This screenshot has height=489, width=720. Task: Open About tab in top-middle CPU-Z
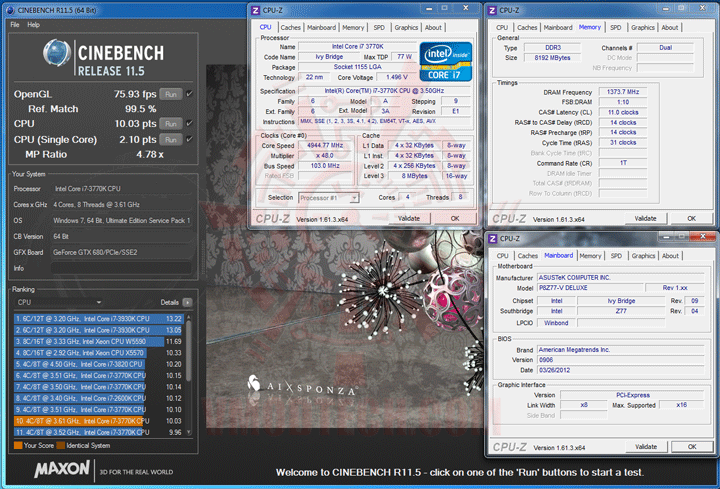(x=433, y=28)
